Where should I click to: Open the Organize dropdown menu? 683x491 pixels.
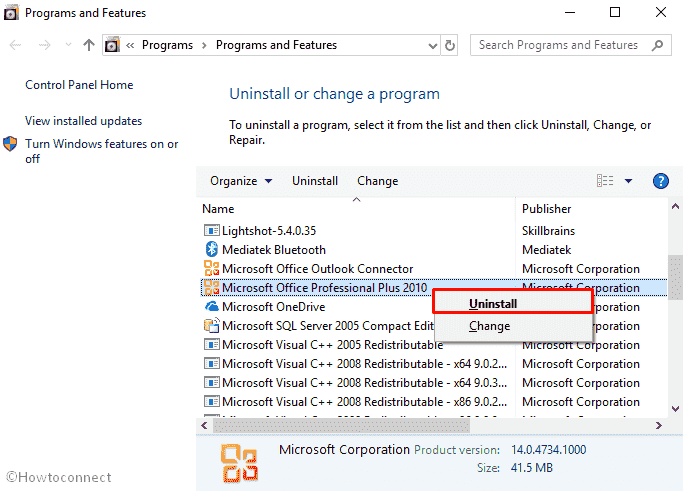point(241,181)
